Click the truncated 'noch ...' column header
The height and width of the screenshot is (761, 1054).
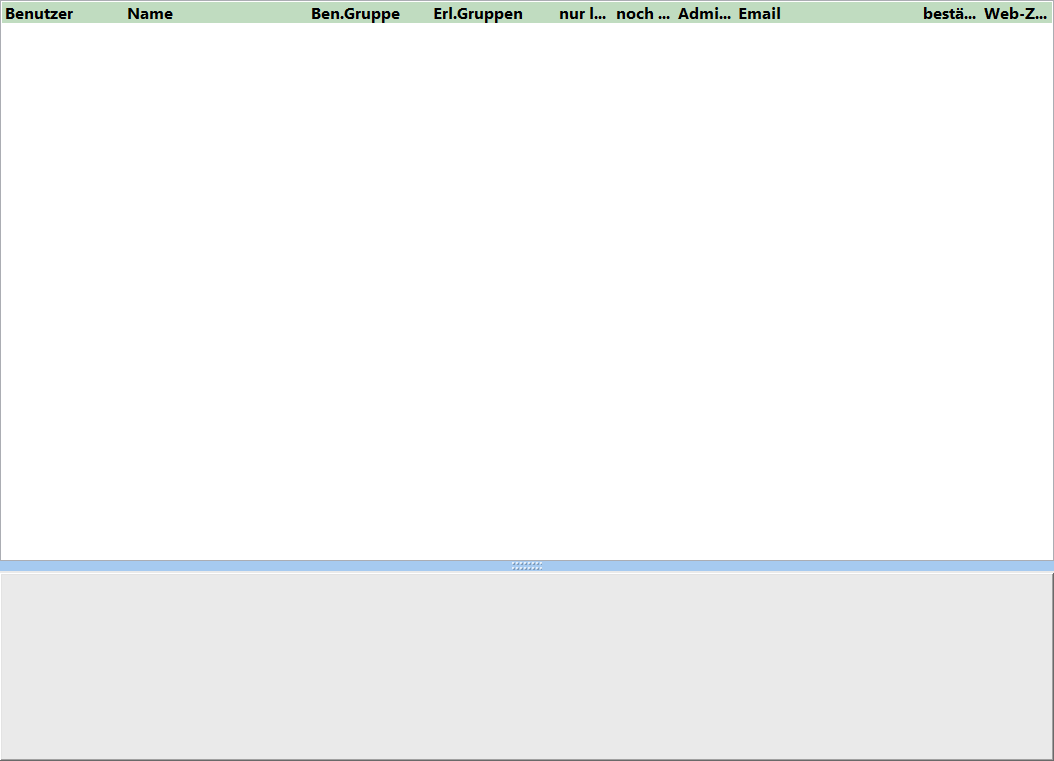point(642,14)
